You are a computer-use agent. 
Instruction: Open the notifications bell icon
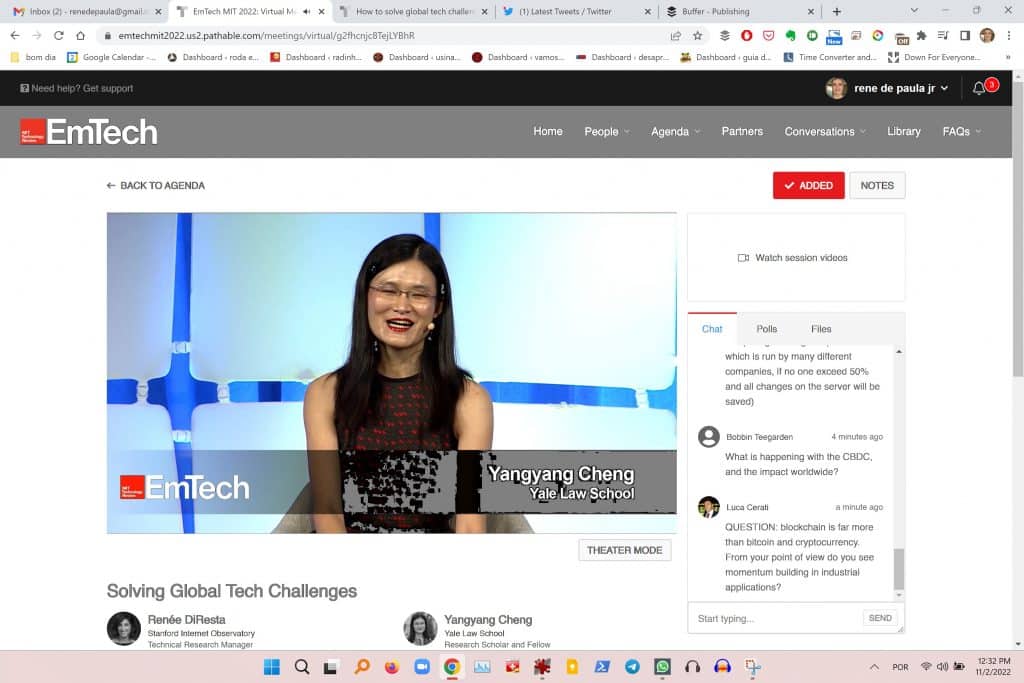coord(980,88)
